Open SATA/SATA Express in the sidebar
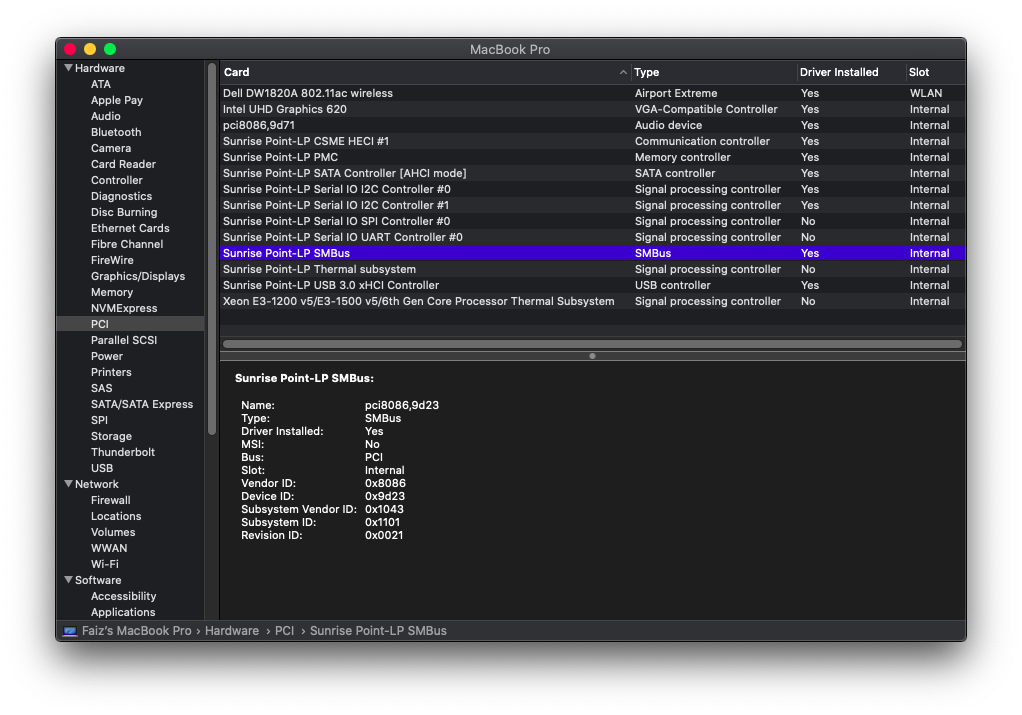Image resolution: width=1022 pixels, height=715 pixels. (x=141, y=404)
